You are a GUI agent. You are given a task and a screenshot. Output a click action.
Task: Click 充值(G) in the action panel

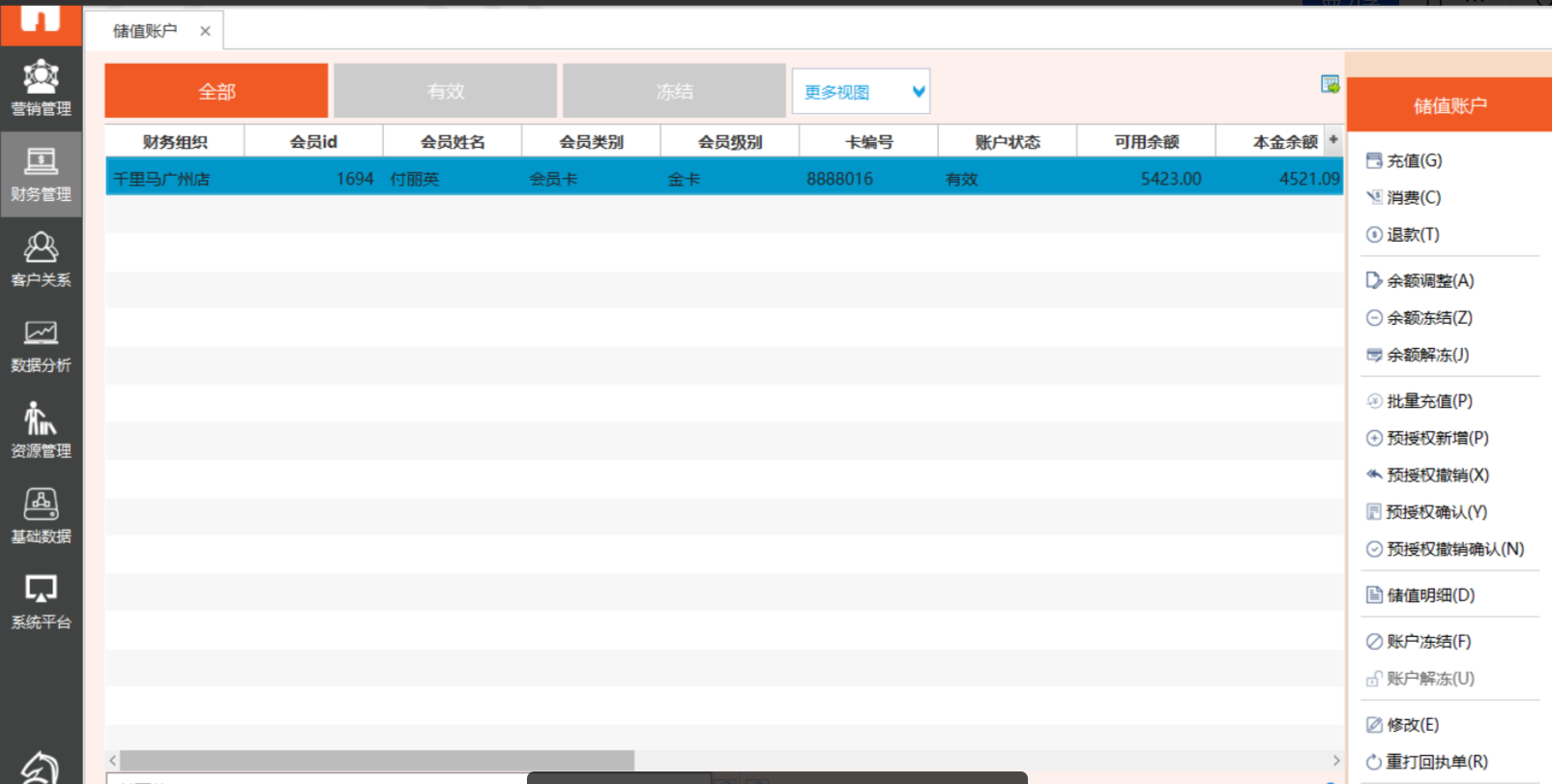[1414, 160]
